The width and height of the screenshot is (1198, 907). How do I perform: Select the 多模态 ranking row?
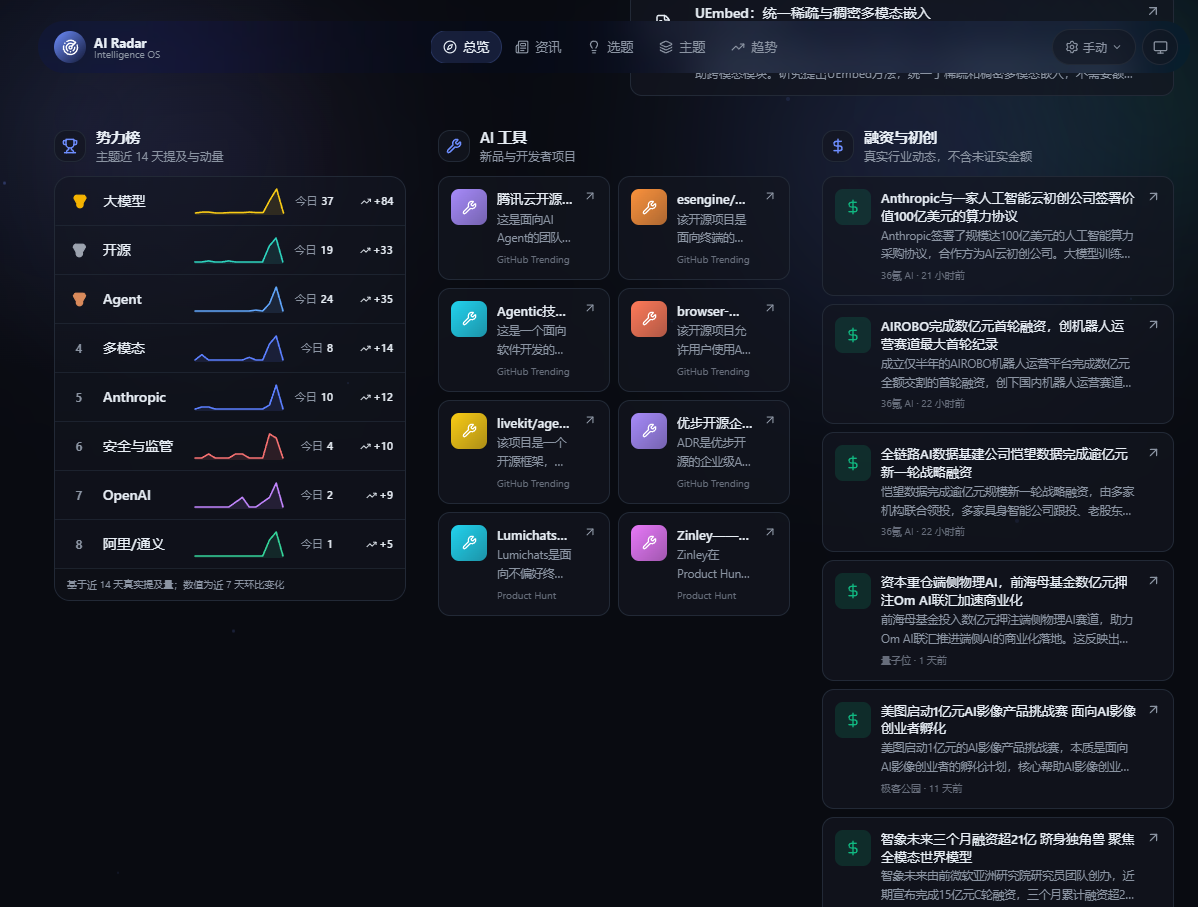pos(230,348)
